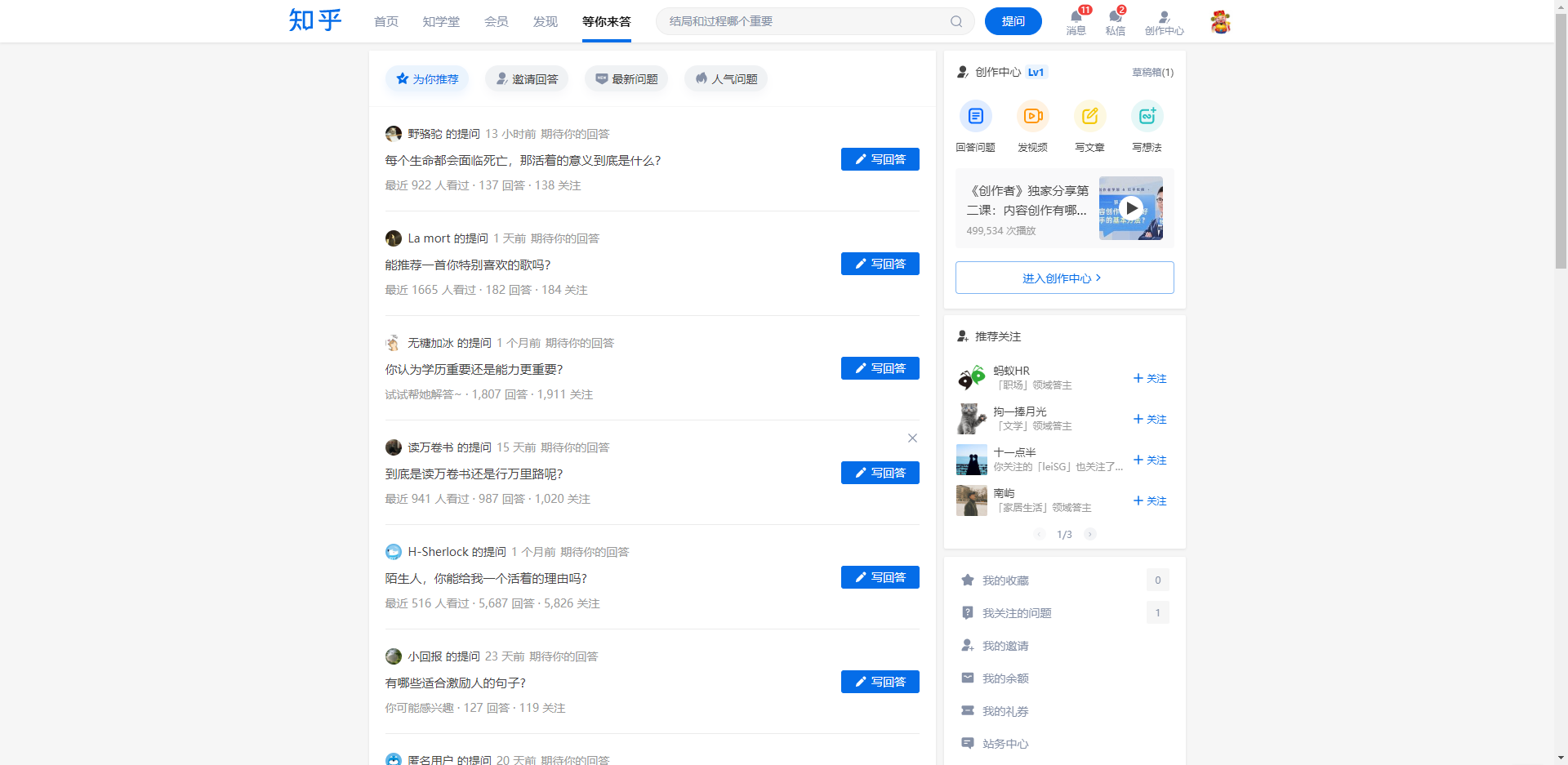Follow 蚂蚁HR
1568x765 pixels.
pos(1150,378)
